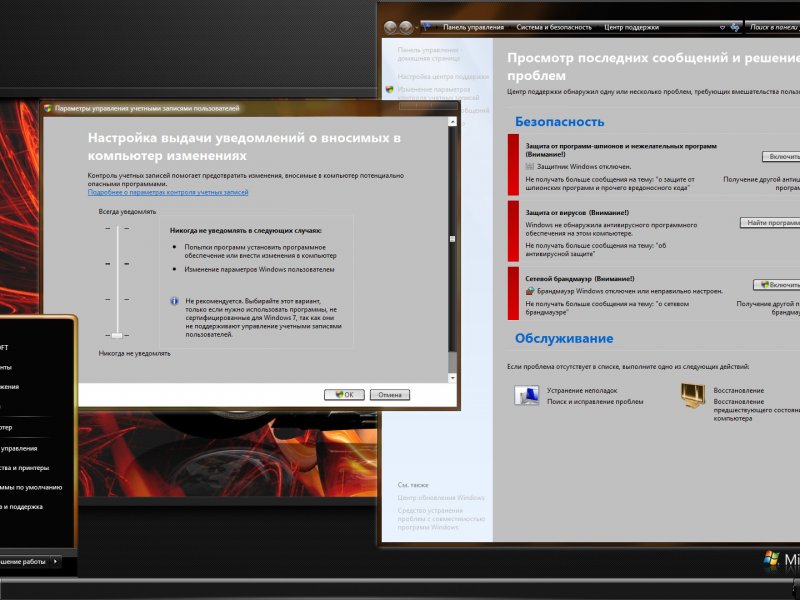
Task: Open 'Изменение параметров контроля учетных записей' link
Action: [x=438, y=93]
